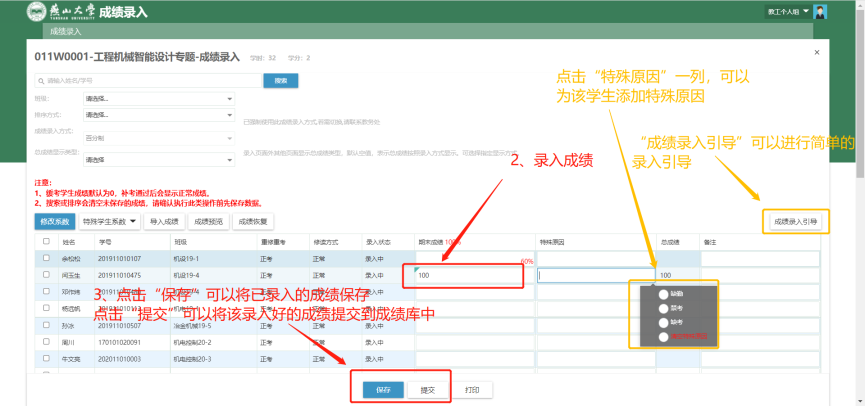The width and height of the screenshot is (865, 406).
Task: Open the 总成绩显示类型 dropdown
Action: coord(159,160)
